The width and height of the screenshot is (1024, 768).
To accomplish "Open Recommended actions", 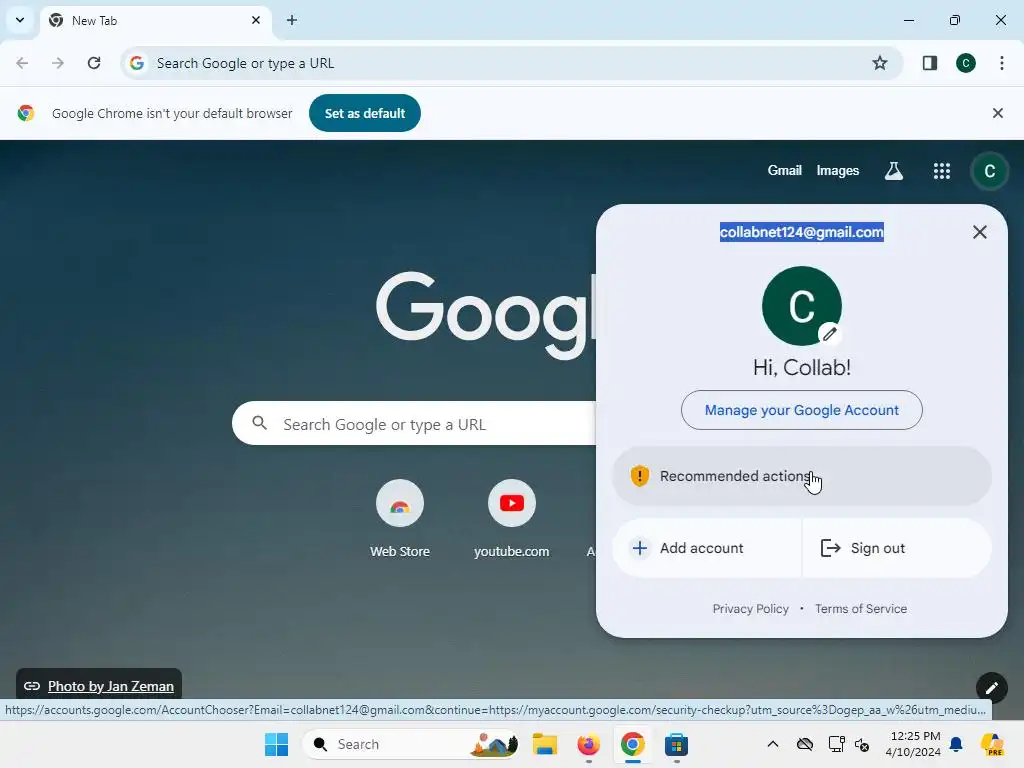I will (801, 476).
